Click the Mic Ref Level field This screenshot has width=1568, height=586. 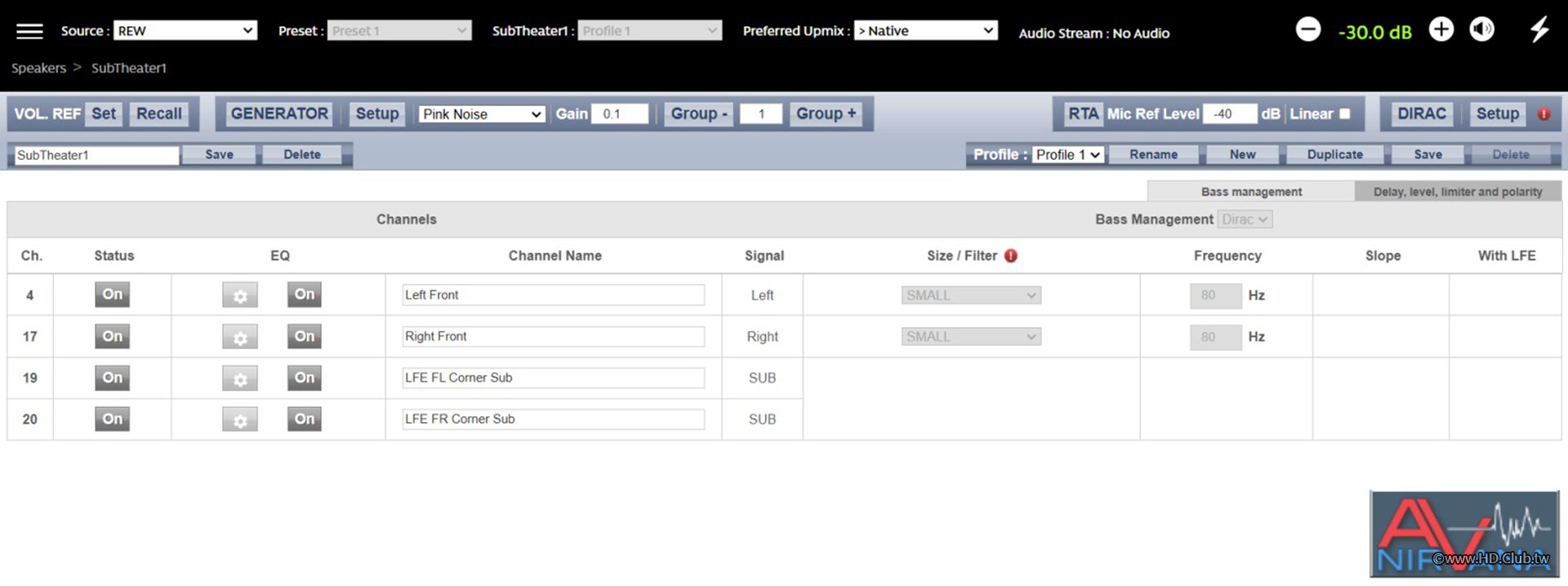(1230, 114)
